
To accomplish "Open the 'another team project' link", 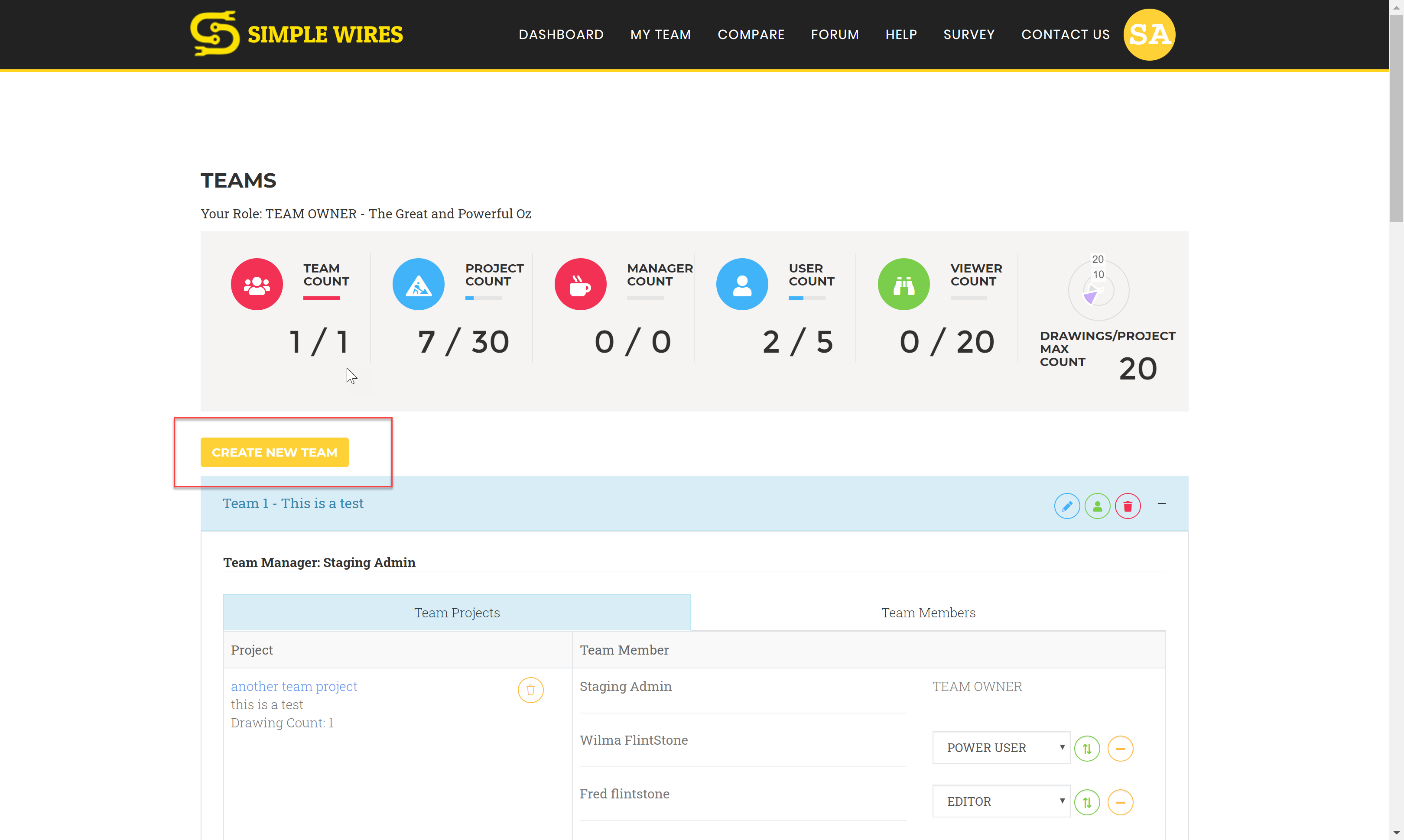I will 294,687.
